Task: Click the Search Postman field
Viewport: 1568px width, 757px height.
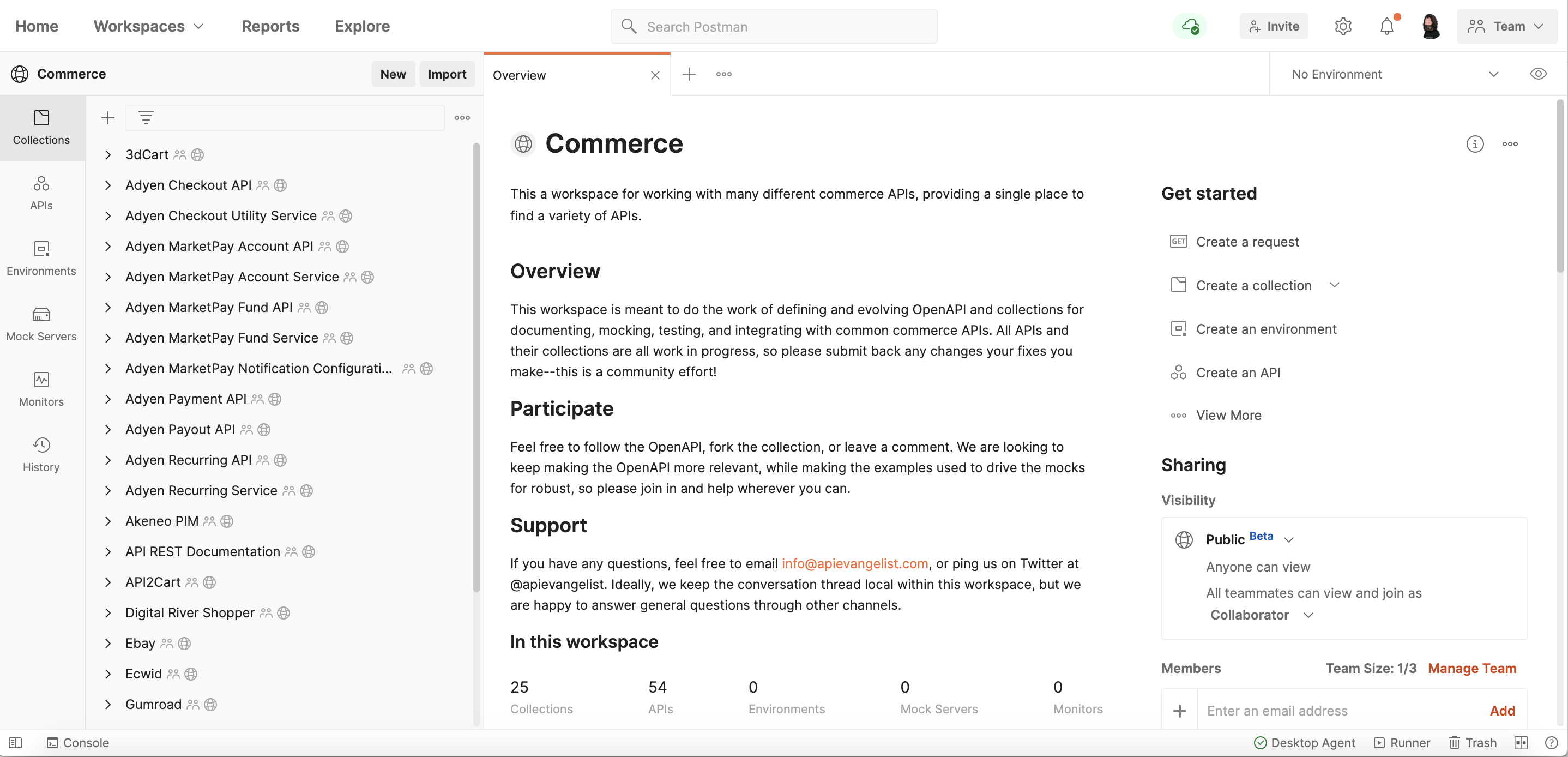Action: 774,26
